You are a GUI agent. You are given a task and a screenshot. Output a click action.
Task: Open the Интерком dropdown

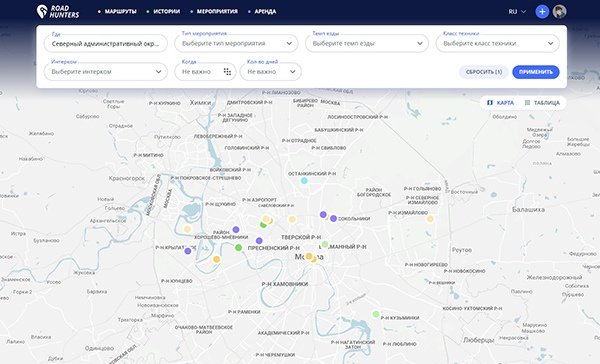(x=106, y=72)
